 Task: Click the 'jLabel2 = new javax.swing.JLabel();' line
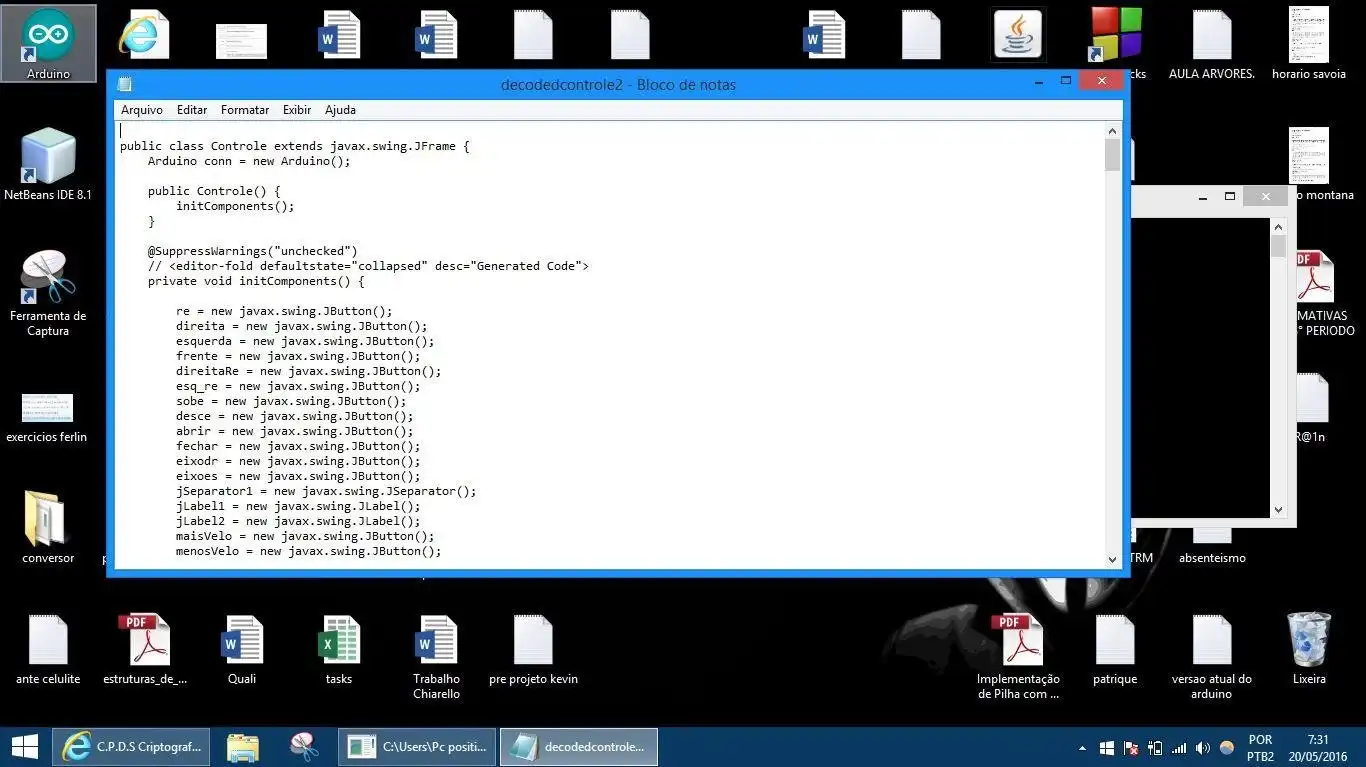pyautogui.click(x=298, y=521)
